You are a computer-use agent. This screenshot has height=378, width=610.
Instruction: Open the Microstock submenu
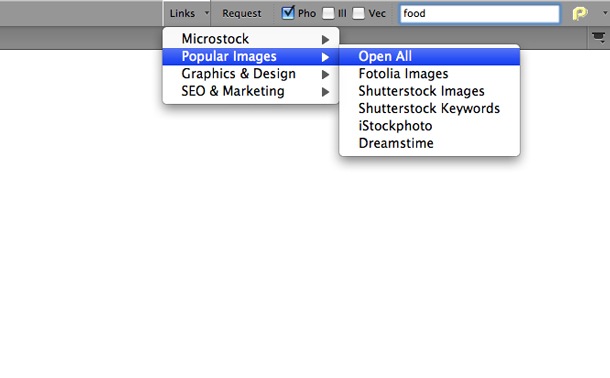click(x=251, y=39)
